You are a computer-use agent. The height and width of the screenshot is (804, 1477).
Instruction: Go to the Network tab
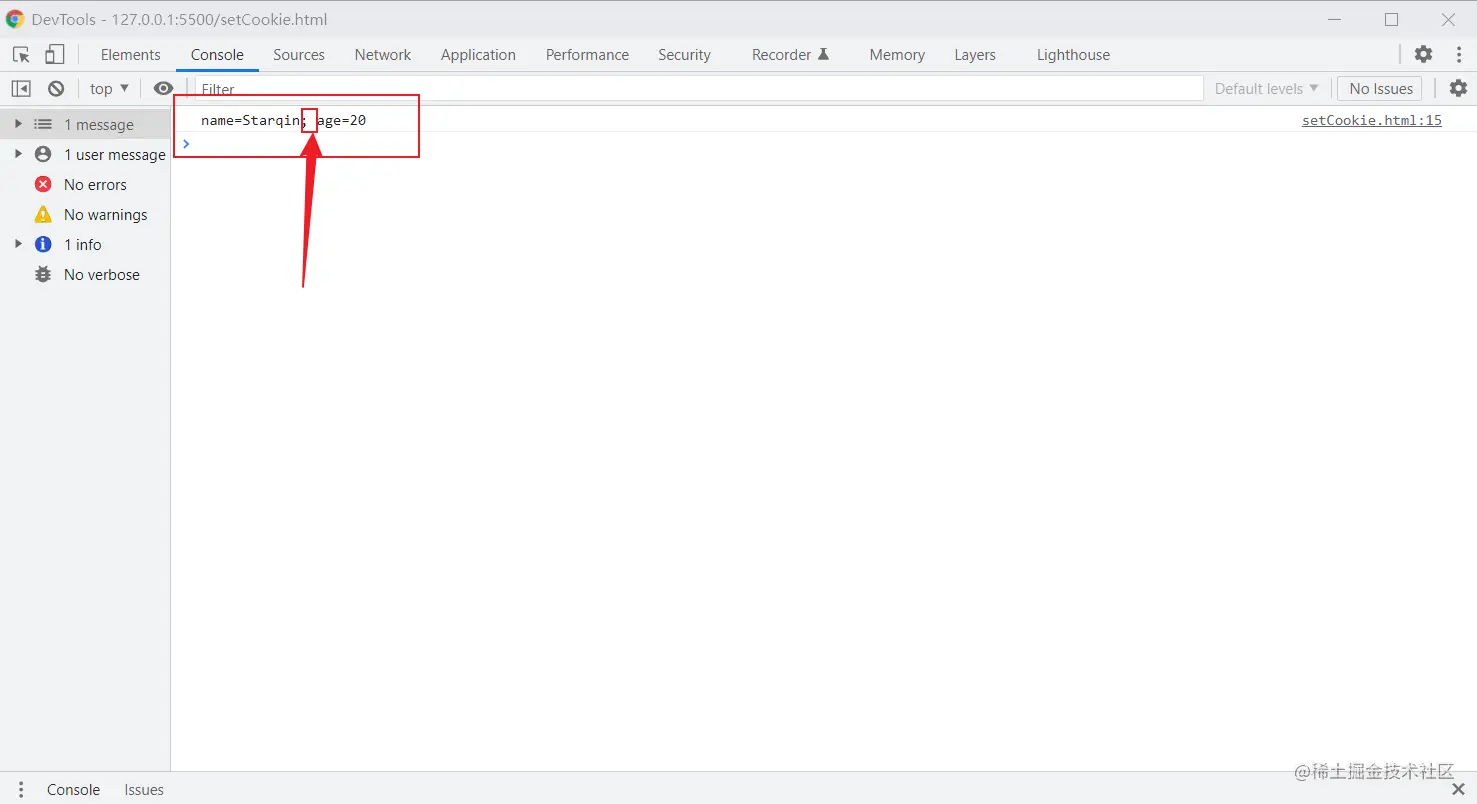coord(383,54)
